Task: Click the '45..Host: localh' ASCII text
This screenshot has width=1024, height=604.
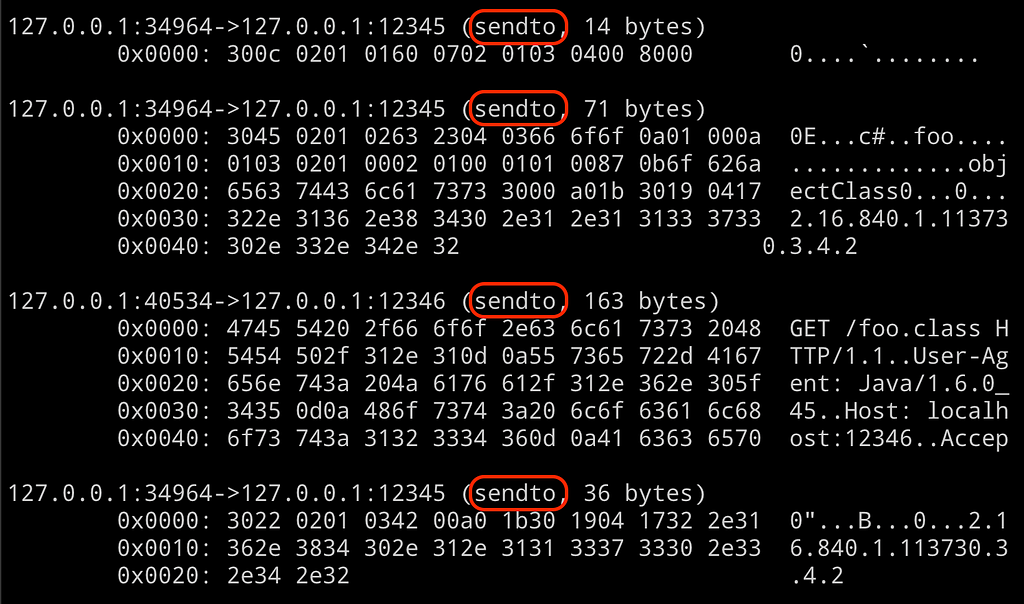Action: 899,411
